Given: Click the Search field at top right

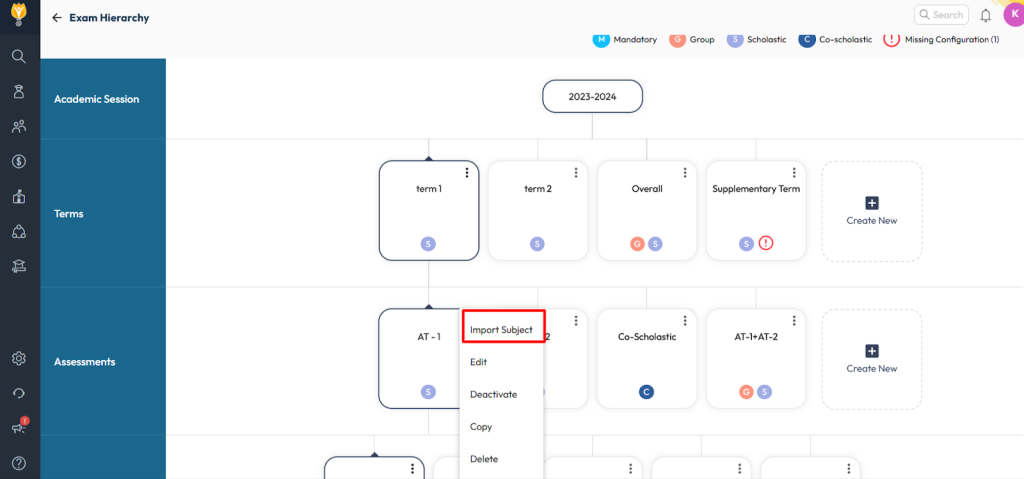Looking at the screenshot, I should click(941, 15).
